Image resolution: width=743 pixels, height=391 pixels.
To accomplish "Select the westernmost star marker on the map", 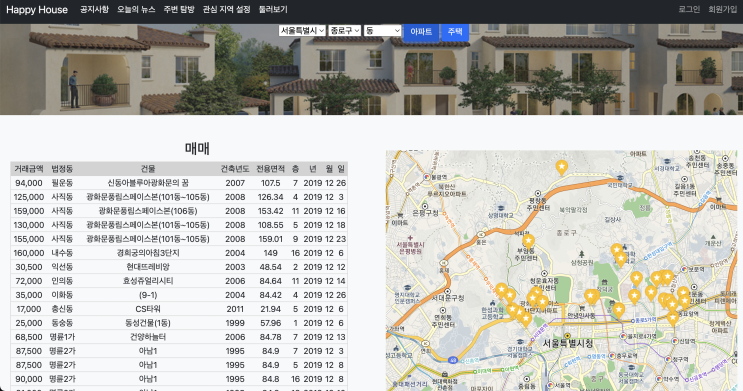I will click(x=501, y=290).
